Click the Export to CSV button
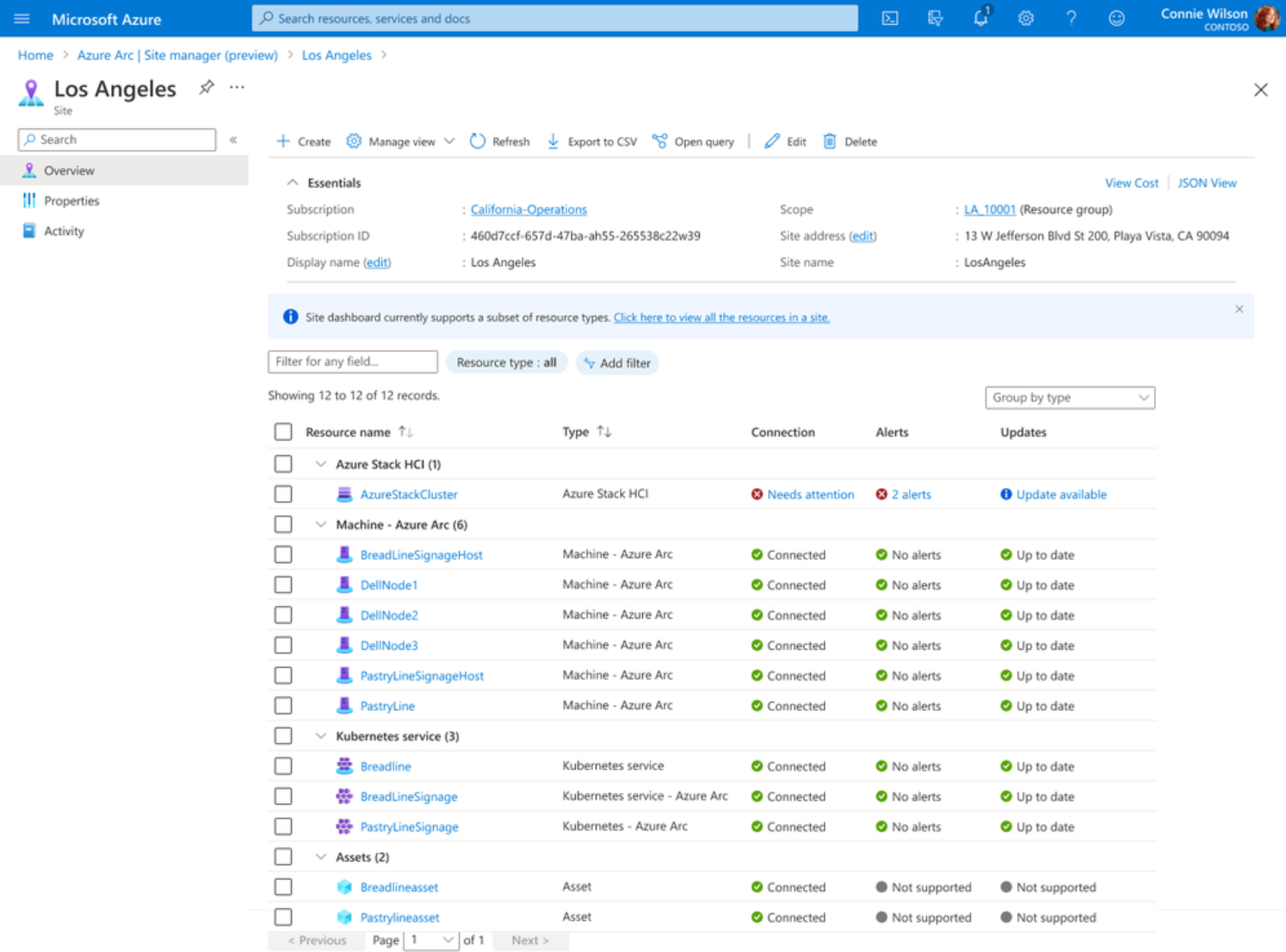The height and width of the screenshot is (952, 1286). [592, 142]
